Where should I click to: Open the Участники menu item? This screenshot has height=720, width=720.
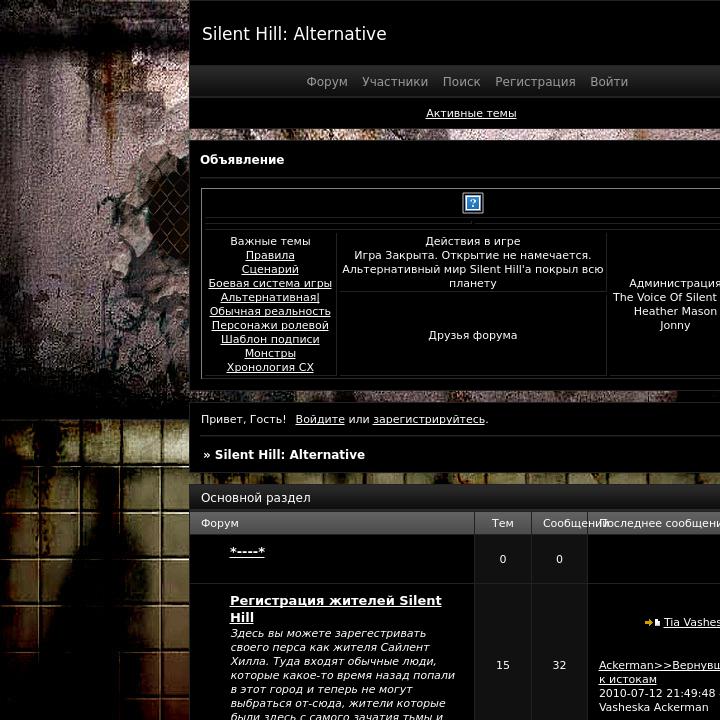click(395, 82)
